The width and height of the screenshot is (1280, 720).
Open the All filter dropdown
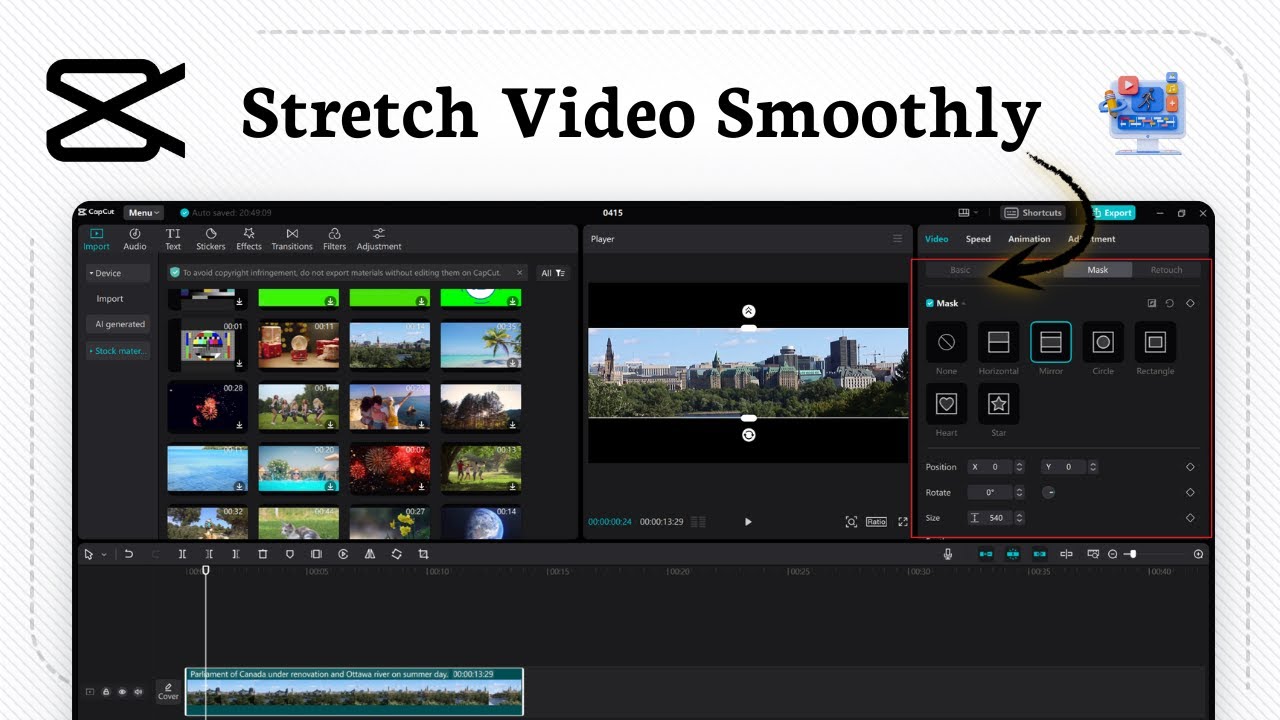pyautogui.click(x=553, y=273)
